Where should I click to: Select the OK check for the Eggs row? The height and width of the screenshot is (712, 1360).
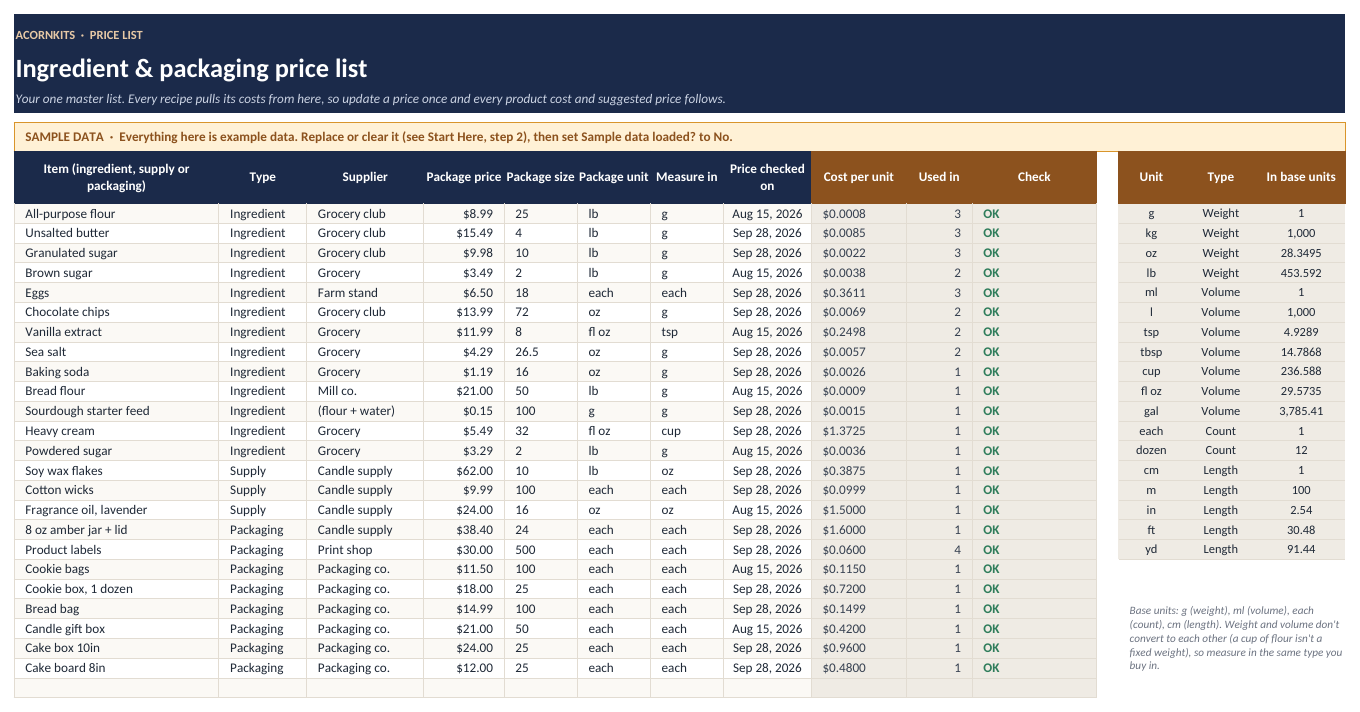pos(1034,293)
